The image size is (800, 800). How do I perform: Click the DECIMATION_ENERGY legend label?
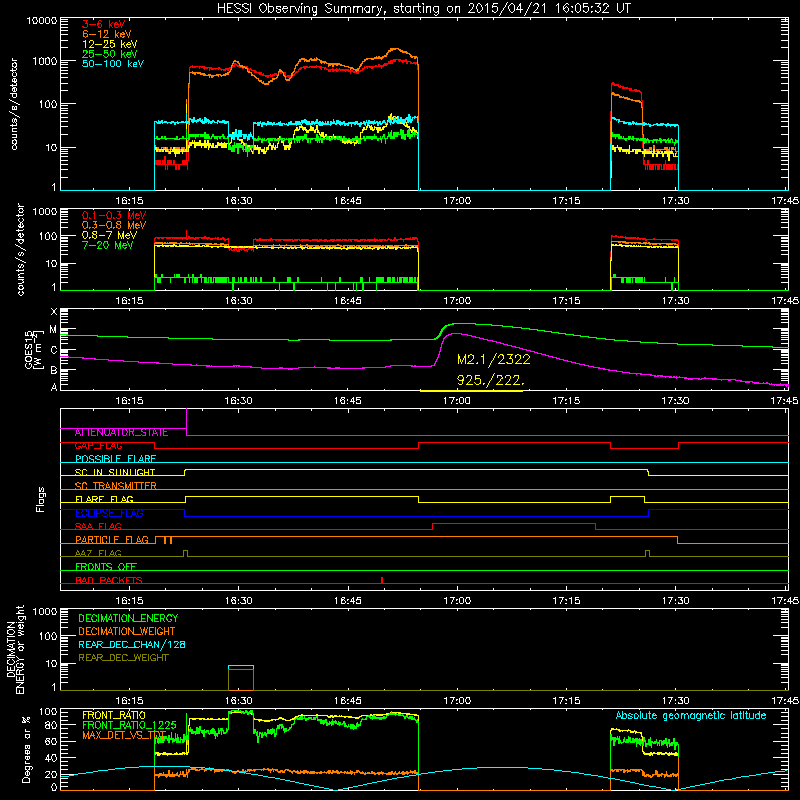128,618
